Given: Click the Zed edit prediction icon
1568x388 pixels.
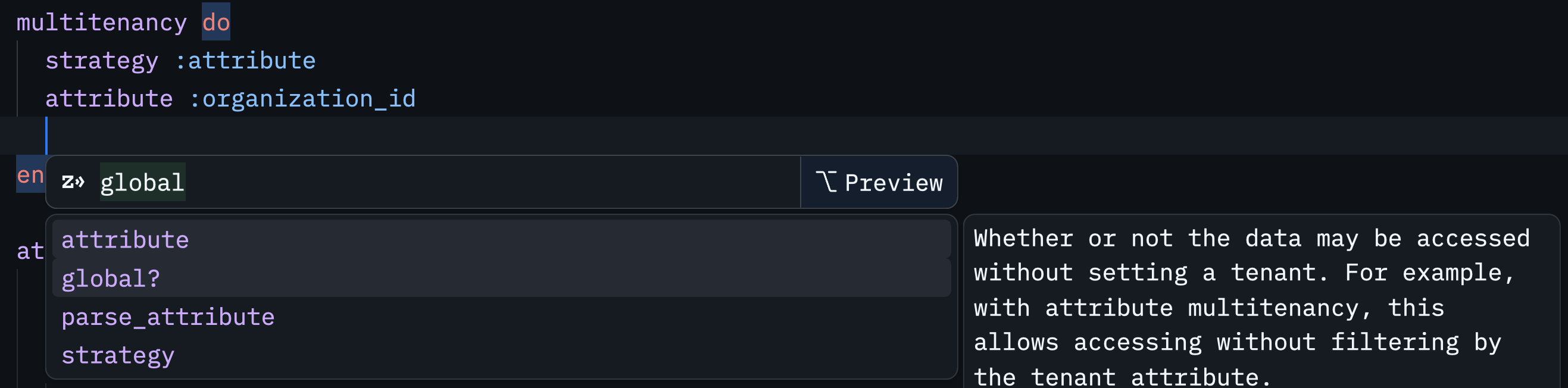Looking at the screenshot, I should [x=73, y=182].
